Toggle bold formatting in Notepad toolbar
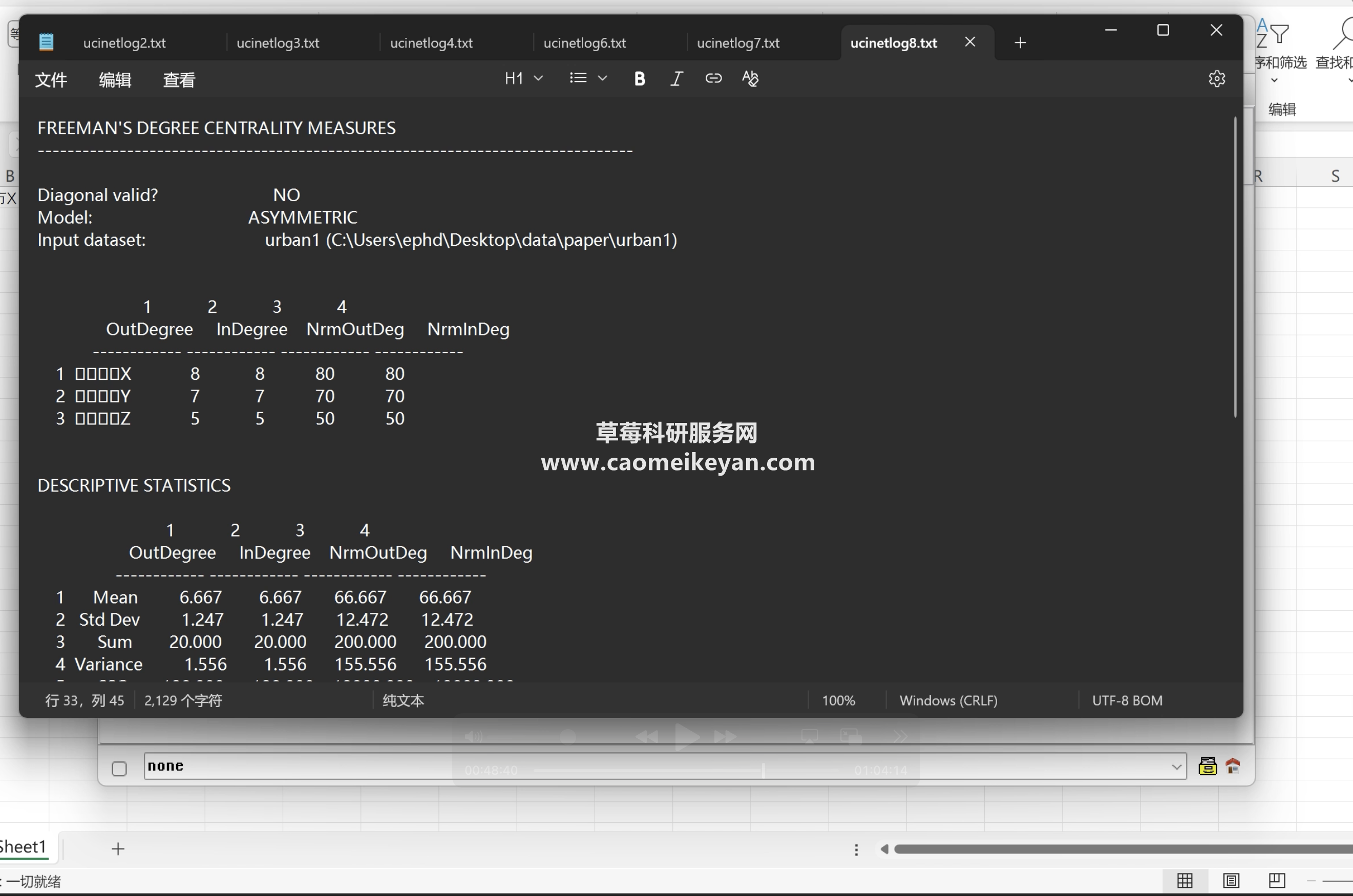The image size is (1353, 896). [x=640, y=78]
